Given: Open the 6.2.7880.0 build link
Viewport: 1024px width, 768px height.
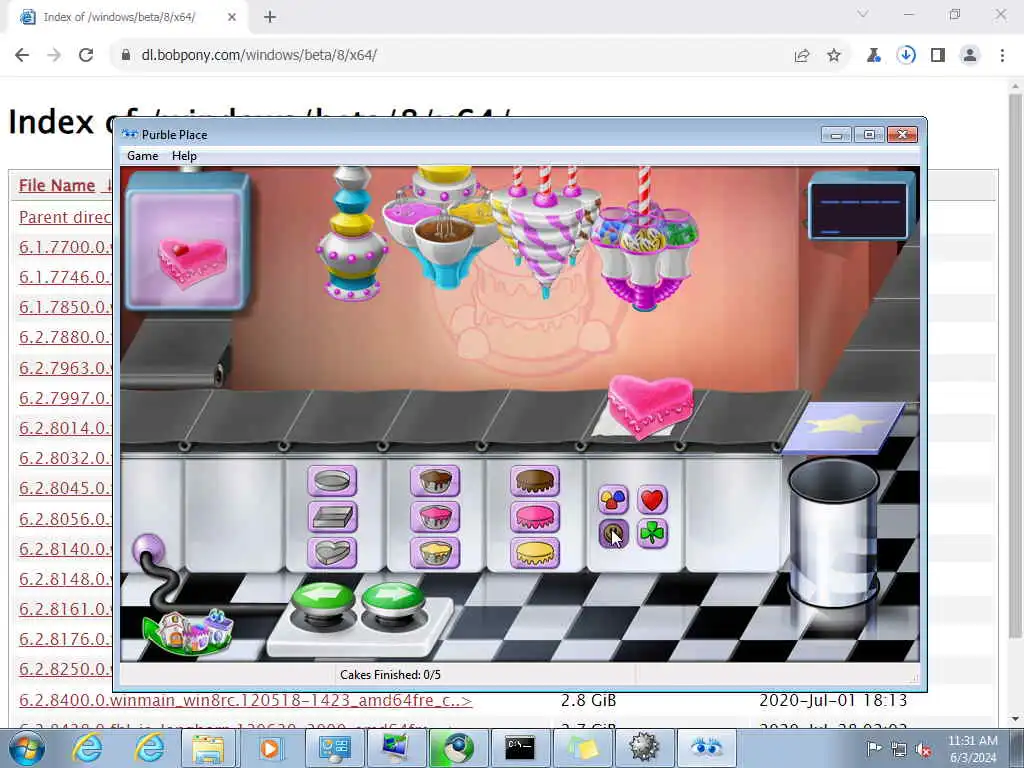Looking at the screenshot, I should click(x=65, y=337).
